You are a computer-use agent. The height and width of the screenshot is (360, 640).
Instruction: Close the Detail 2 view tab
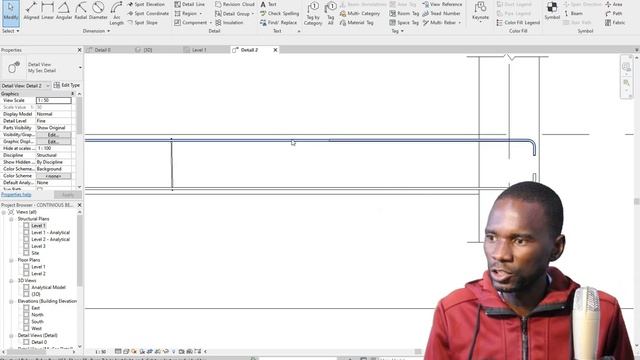275,50
